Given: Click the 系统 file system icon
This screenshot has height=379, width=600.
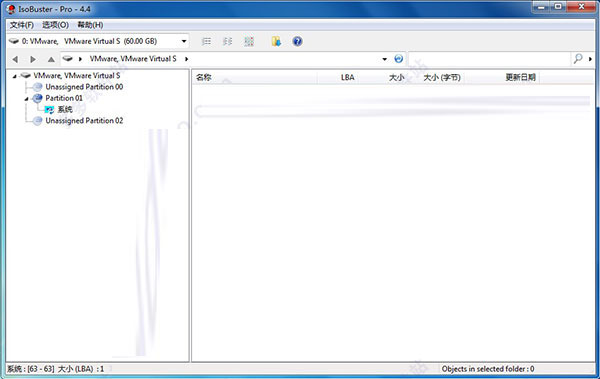Looking at the screenshot, I should [49, 110].
